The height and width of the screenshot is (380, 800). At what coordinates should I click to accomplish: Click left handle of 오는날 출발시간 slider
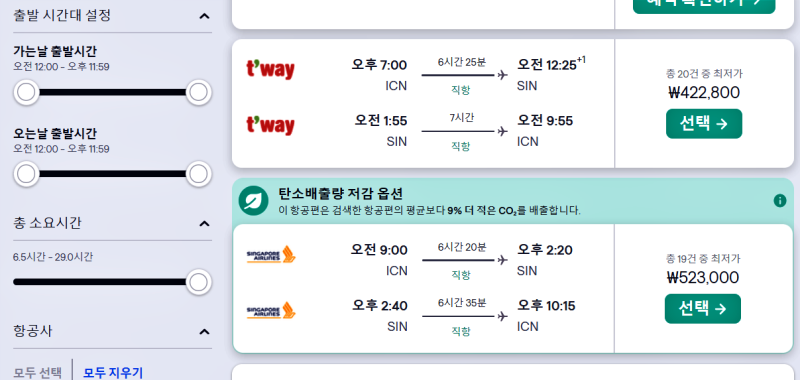pyautogui.click(x=26, y=174)
